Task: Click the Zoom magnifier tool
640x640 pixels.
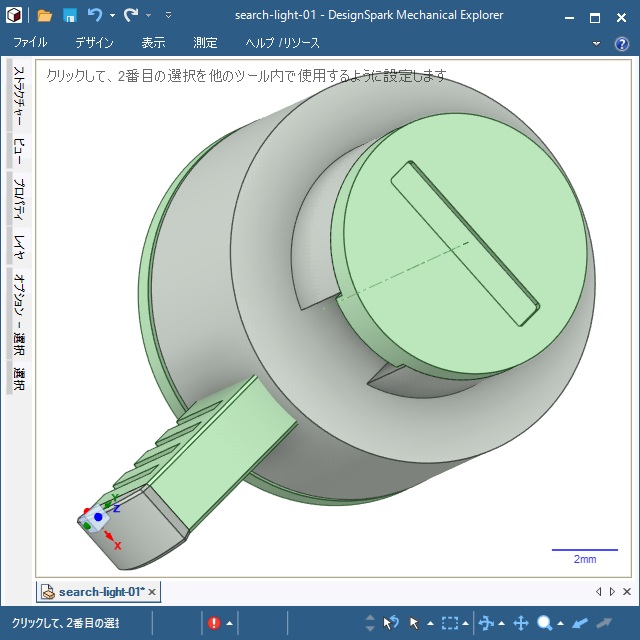Action: pyautogui.click(x=545, y=623)
